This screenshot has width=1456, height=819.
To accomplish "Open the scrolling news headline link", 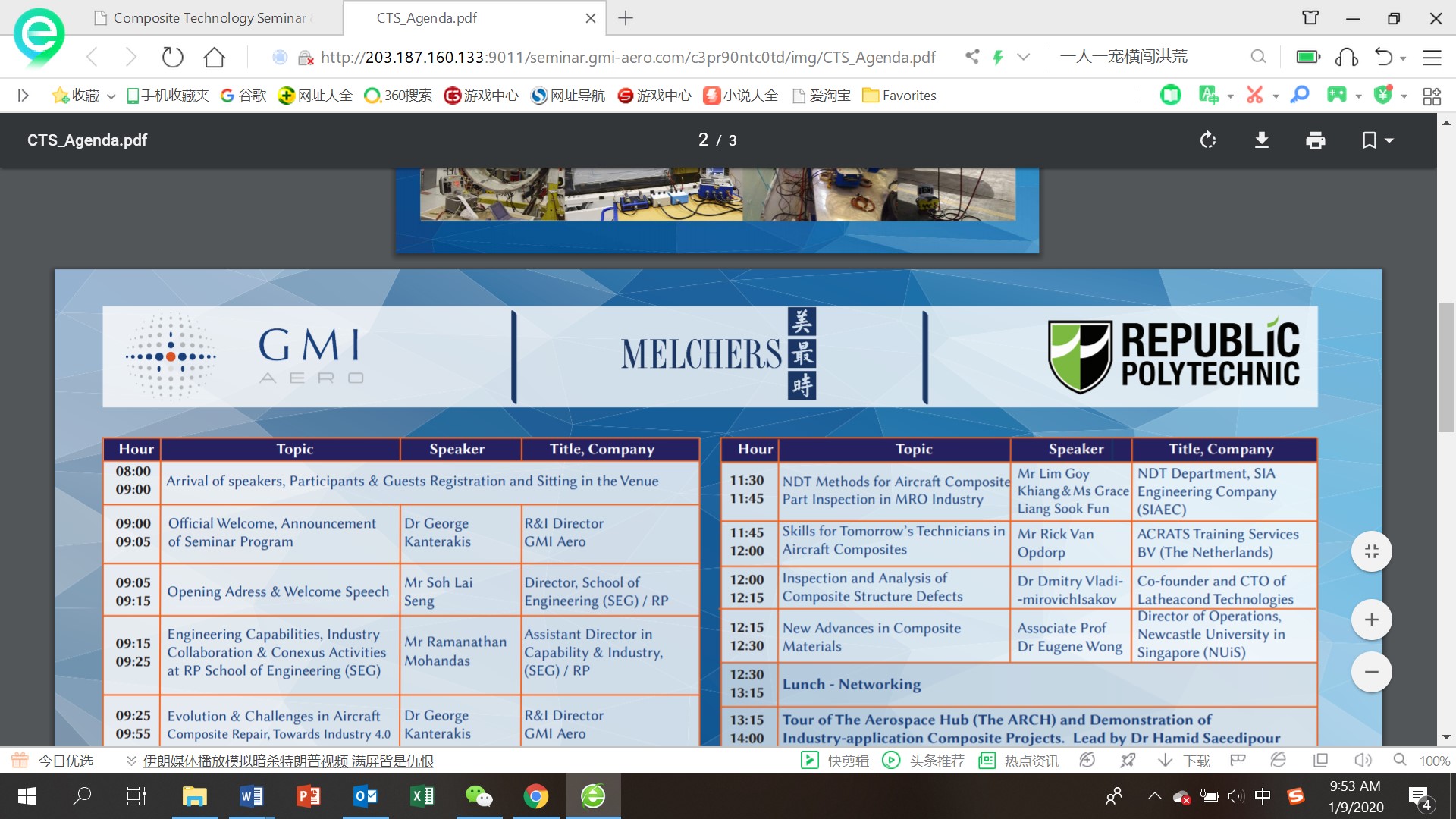I will (288, 761).
